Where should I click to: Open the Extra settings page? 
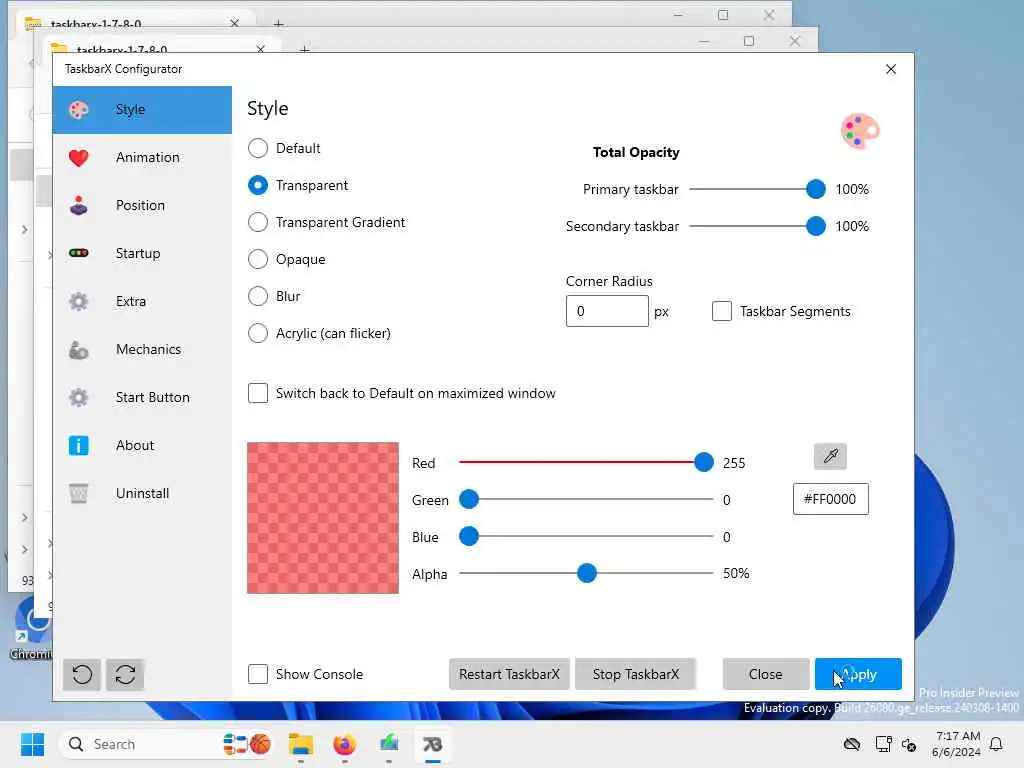[x=142, y=302]
